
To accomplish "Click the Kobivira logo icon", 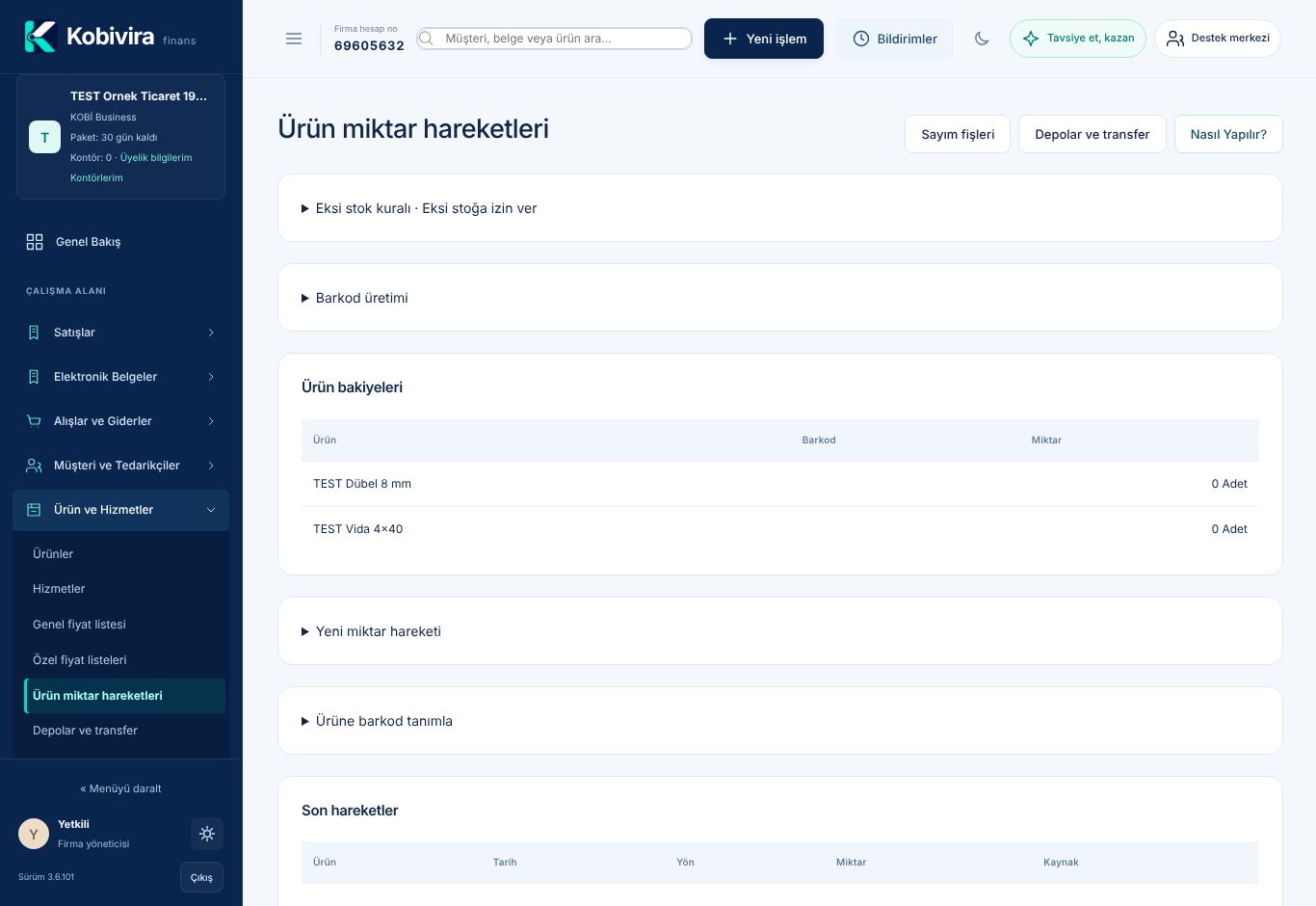I will [40, 37].
